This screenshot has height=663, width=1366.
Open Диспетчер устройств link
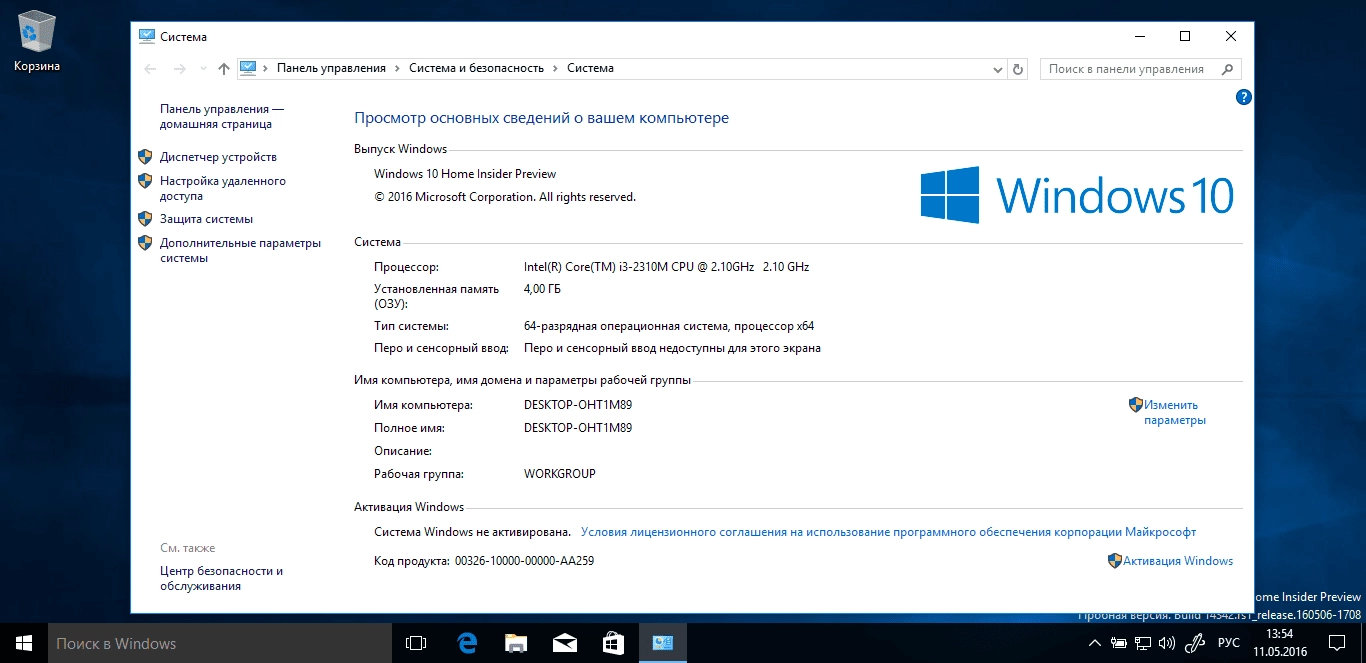(218, 157)
